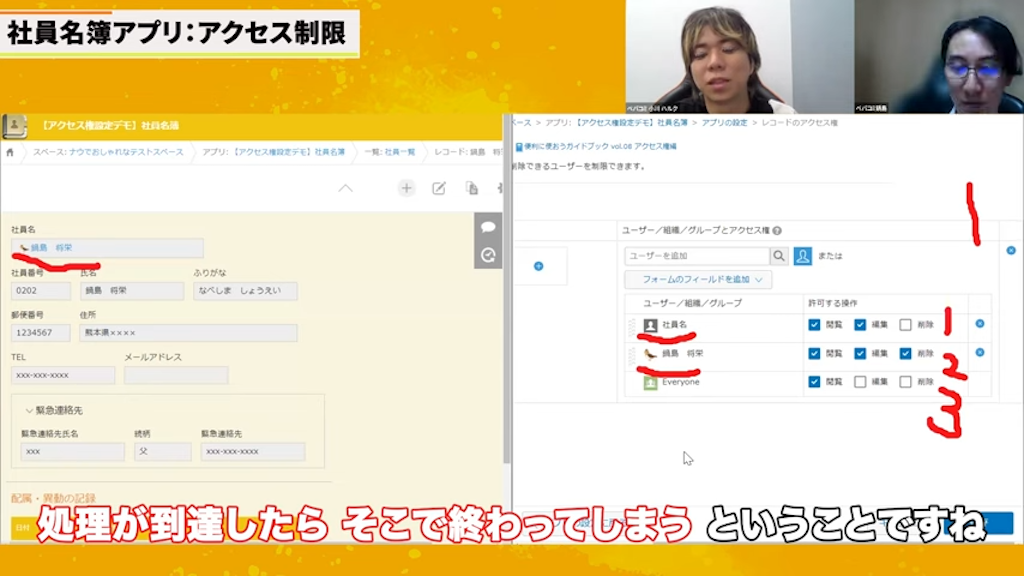1024x576 pixels.
Task: Uncheck 閲覧 permission for 社員名
Action: click(x=813, y=325)
